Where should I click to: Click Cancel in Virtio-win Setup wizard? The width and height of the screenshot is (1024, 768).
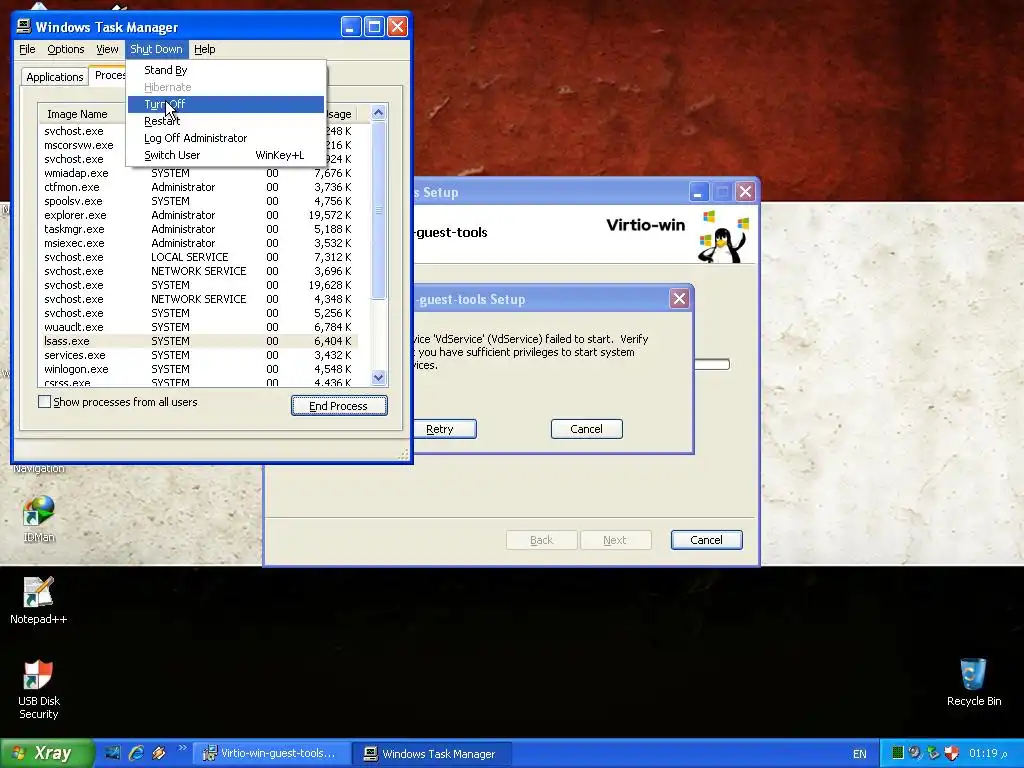(x=706, y=540)
